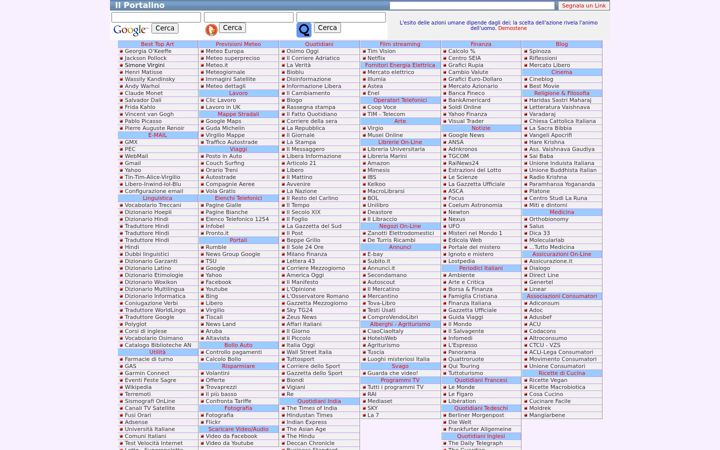This screenshot has width=720, height=450.
Task: Open the Direct Line link
Action: [544, 276]
